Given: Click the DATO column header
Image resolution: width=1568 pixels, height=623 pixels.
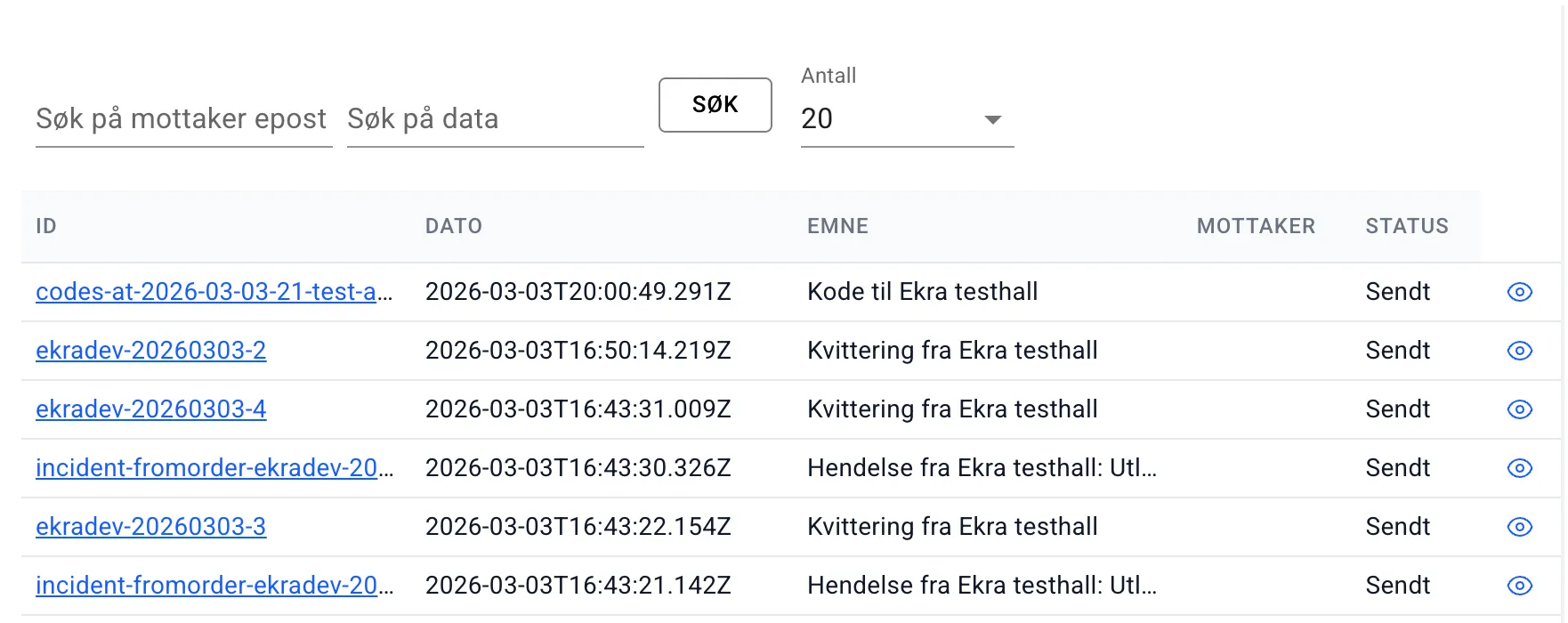Looking at the screenshot, I should tap(454, 226).
